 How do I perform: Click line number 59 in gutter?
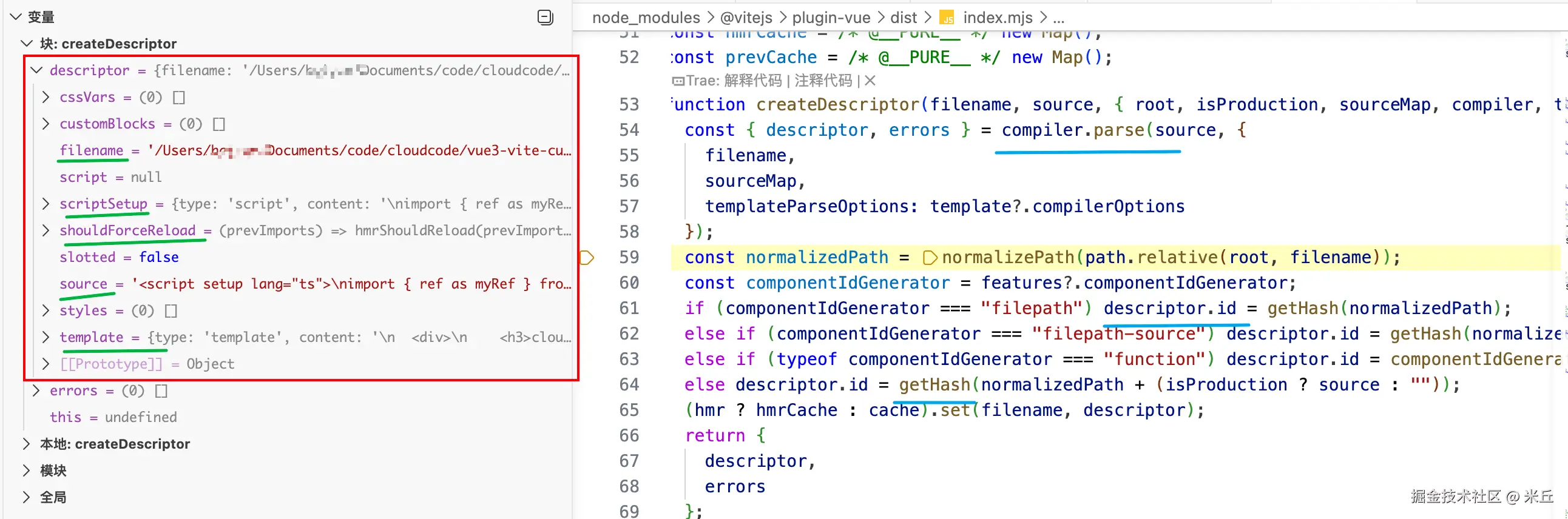(629, 258)
